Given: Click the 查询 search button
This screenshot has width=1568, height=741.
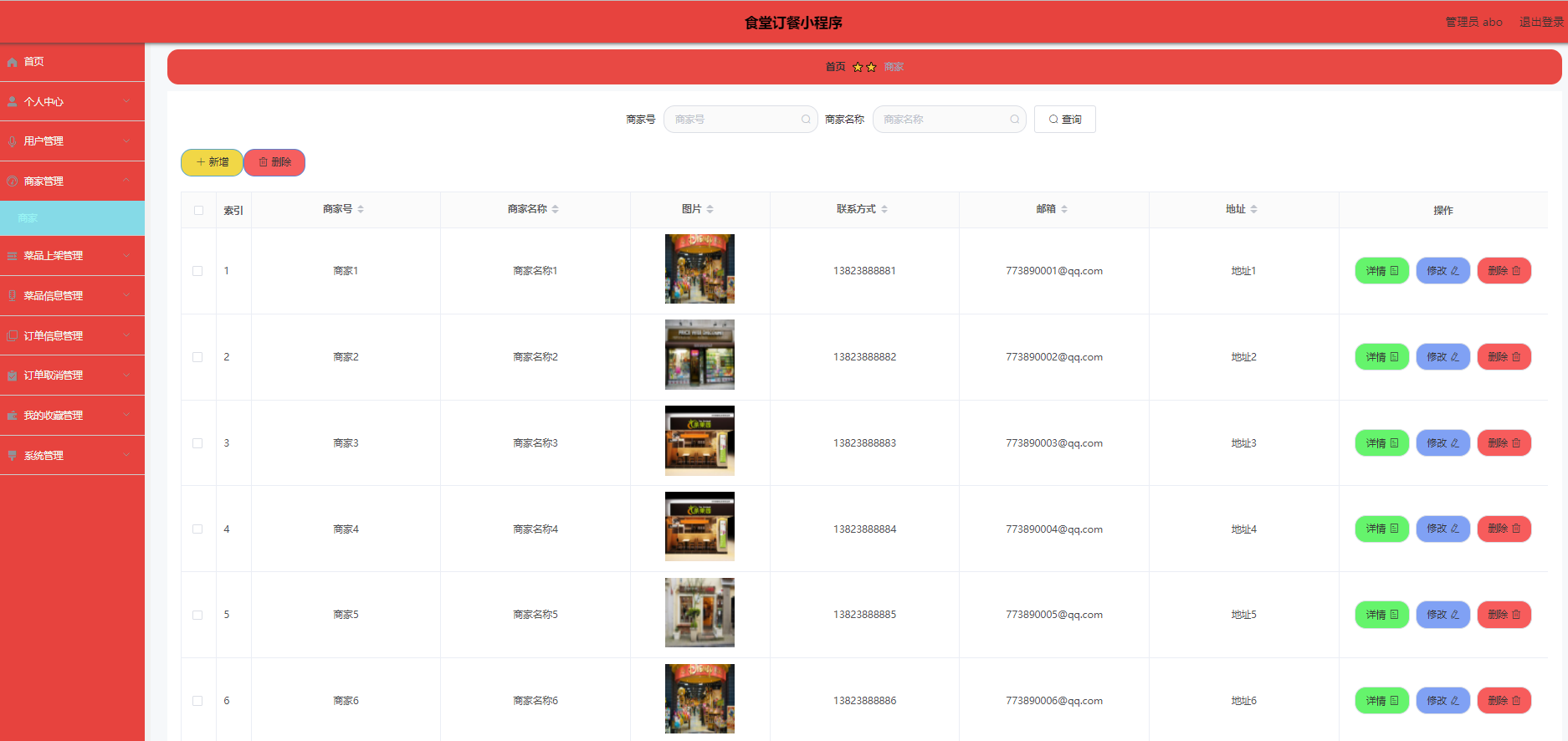Looking at the screenshot, I should [1064, 120].
